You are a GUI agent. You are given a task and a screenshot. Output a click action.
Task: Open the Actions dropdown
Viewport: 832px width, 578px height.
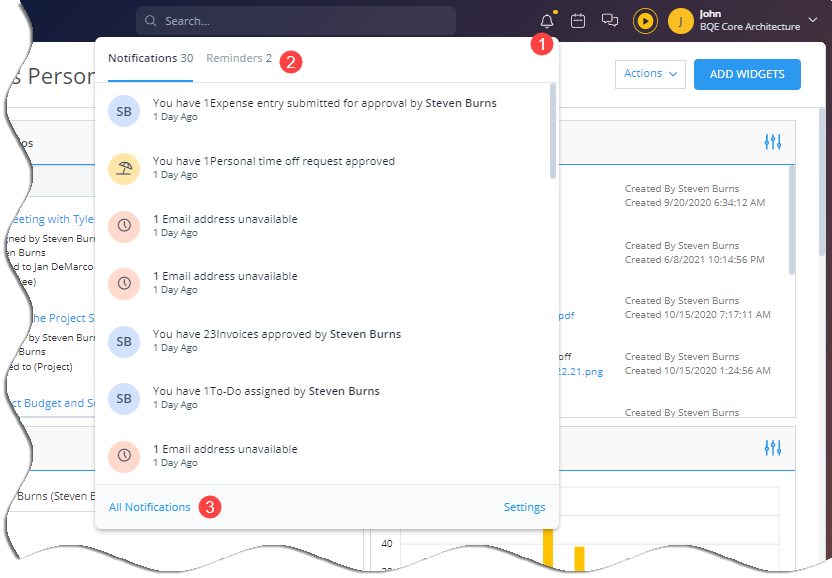650,74
